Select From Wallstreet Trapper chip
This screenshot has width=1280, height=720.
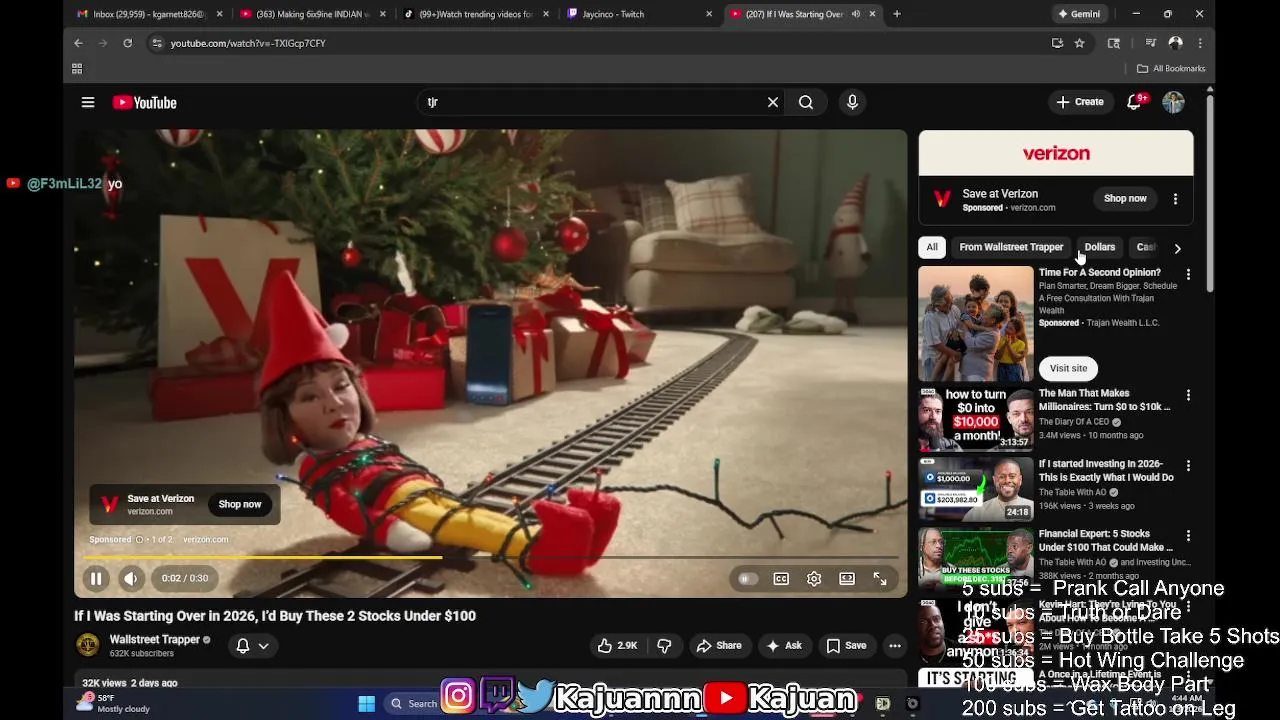click(x=1011, y=247)
